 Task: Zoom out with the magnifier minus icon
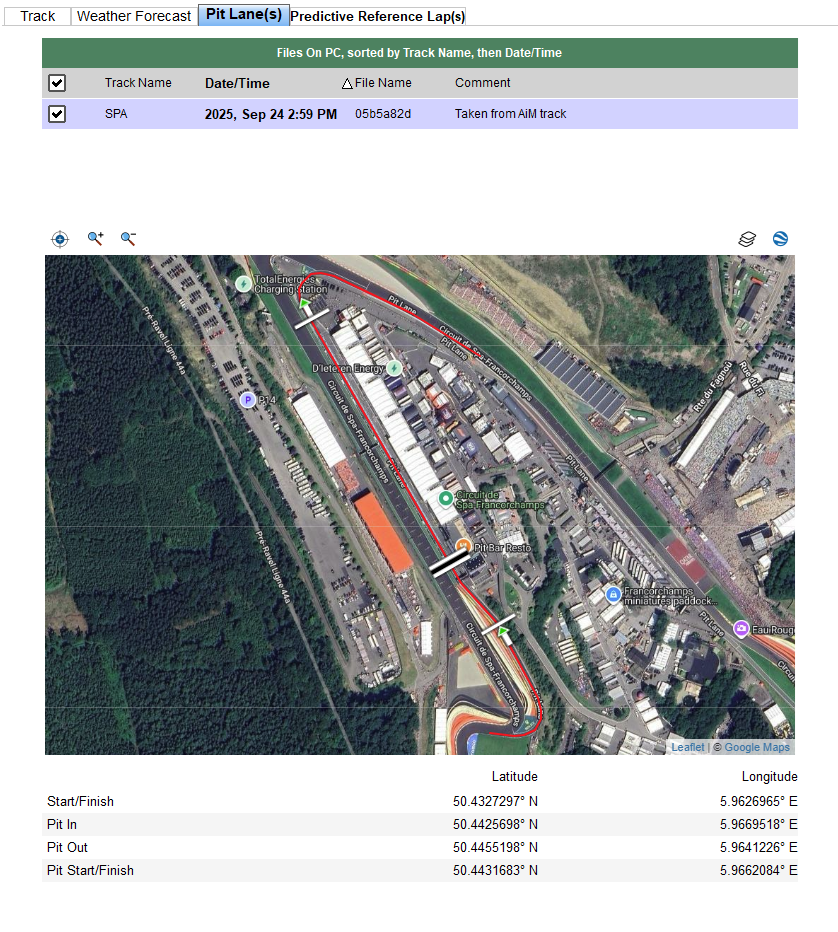click(128, 239)
